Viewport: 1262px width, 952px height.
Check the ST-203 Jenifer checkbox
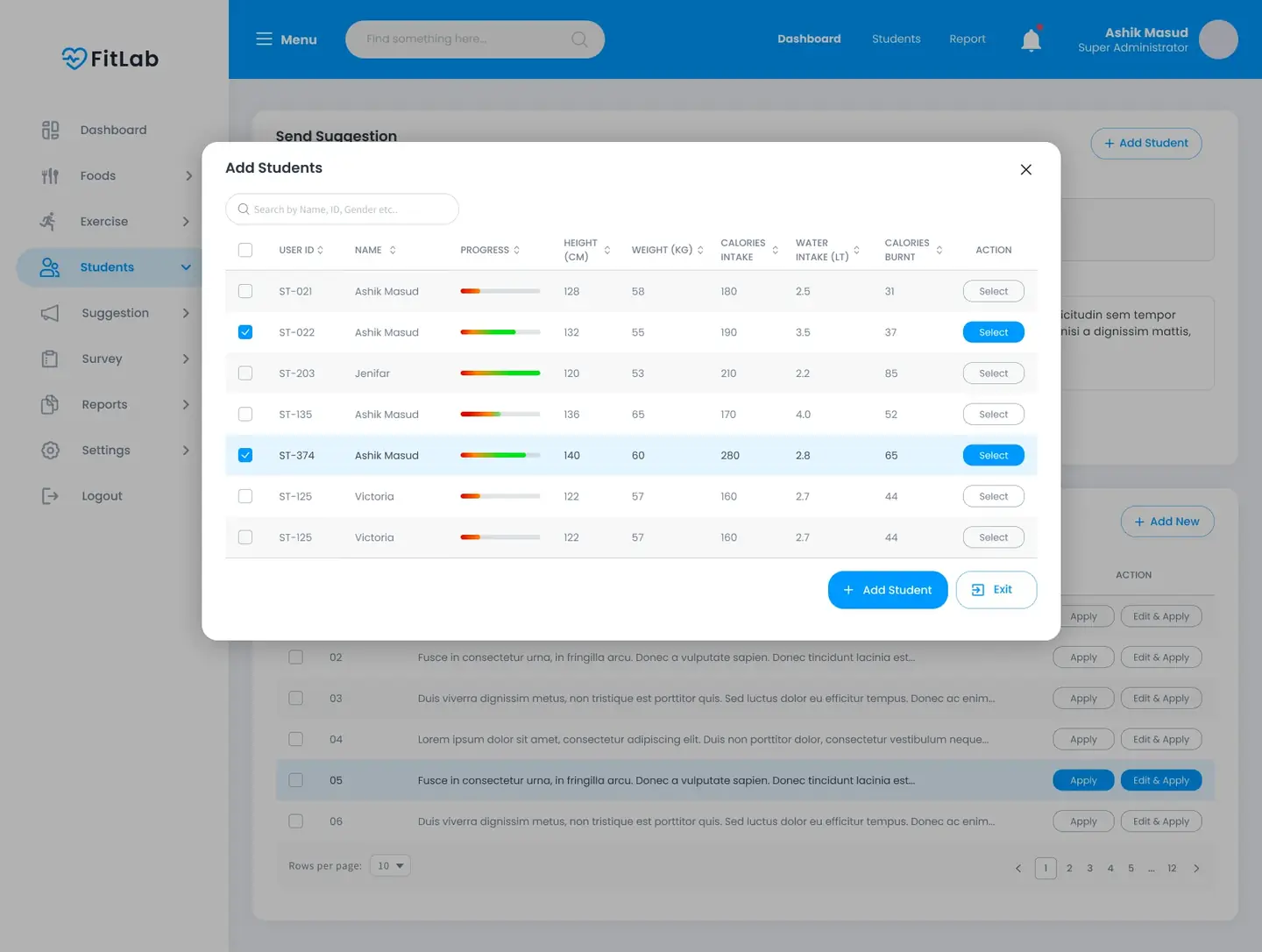pos(245,373)
